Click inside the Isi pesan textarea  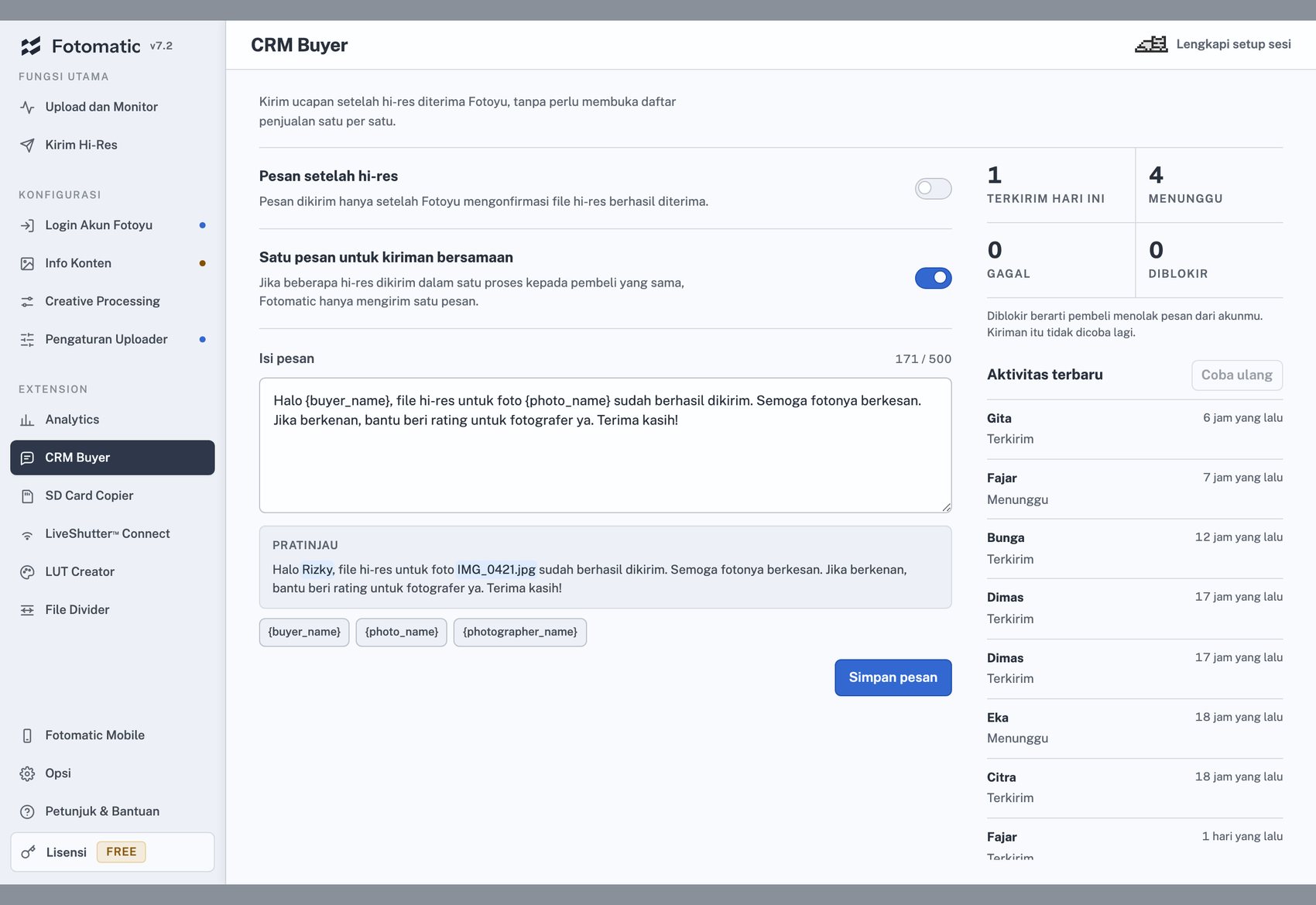click(x=605, y=445)
